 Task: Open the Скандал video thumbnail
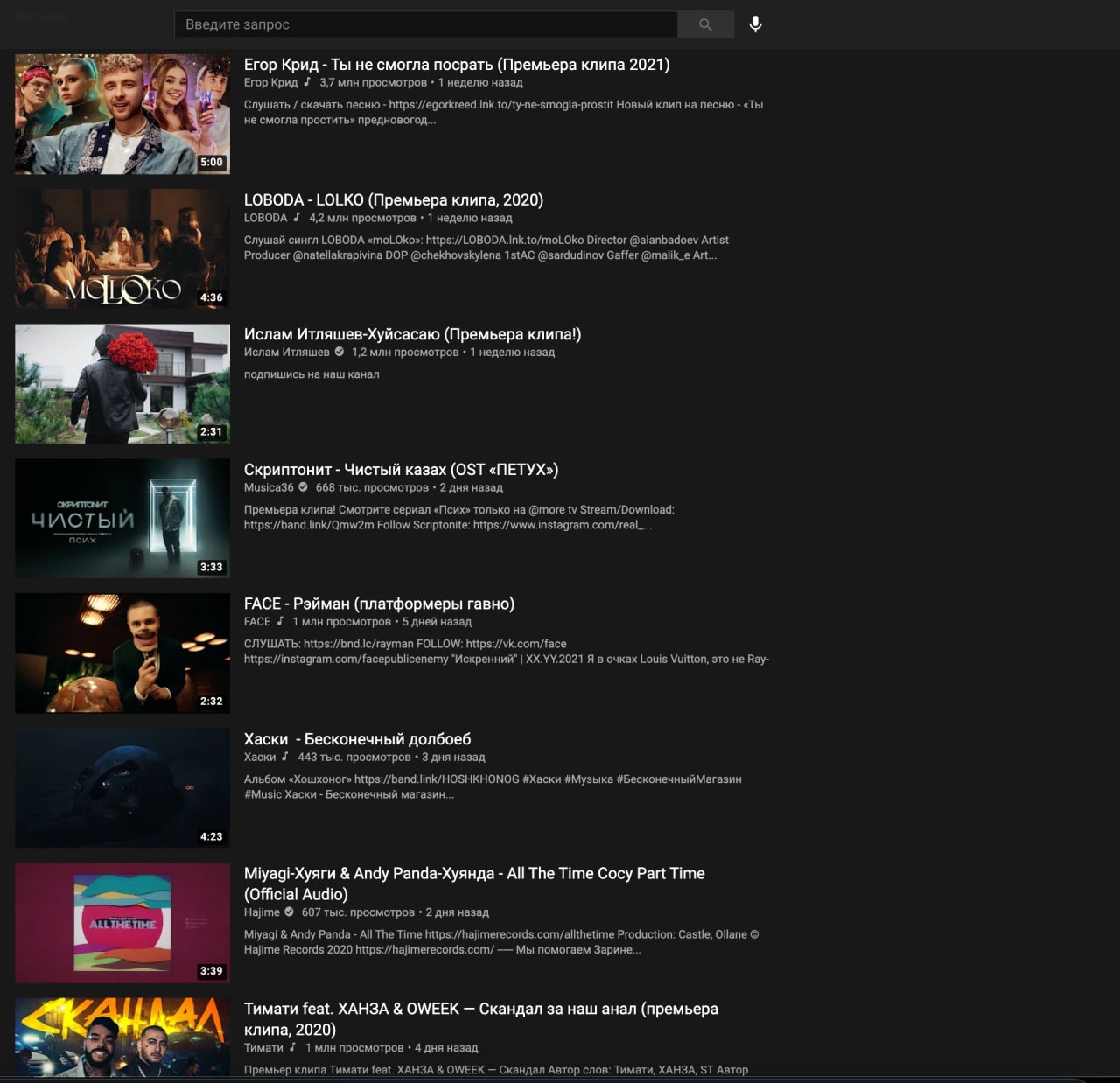[122, 1037]
